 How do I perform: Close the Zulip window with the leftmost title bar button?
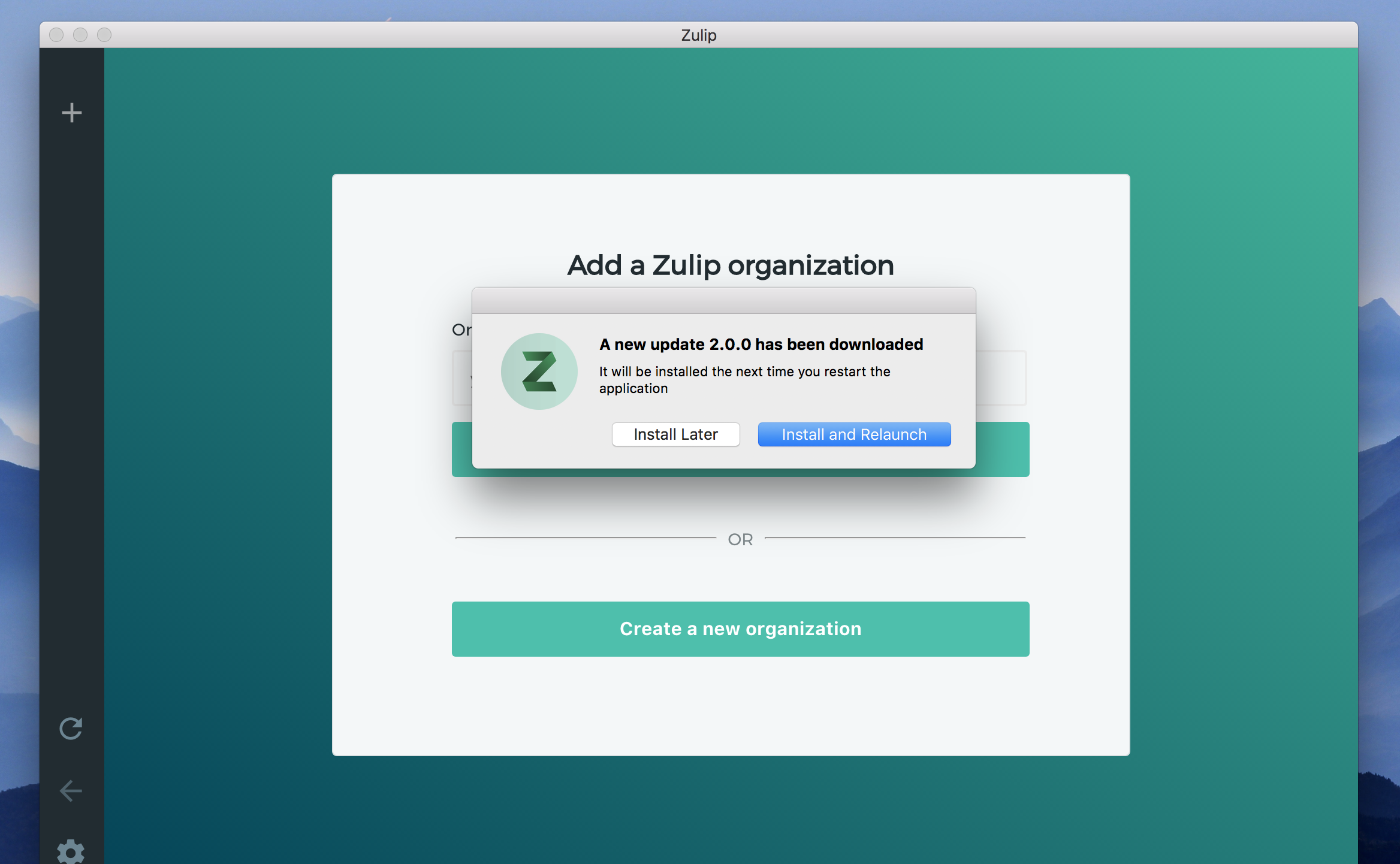click(x=56, y=35)
